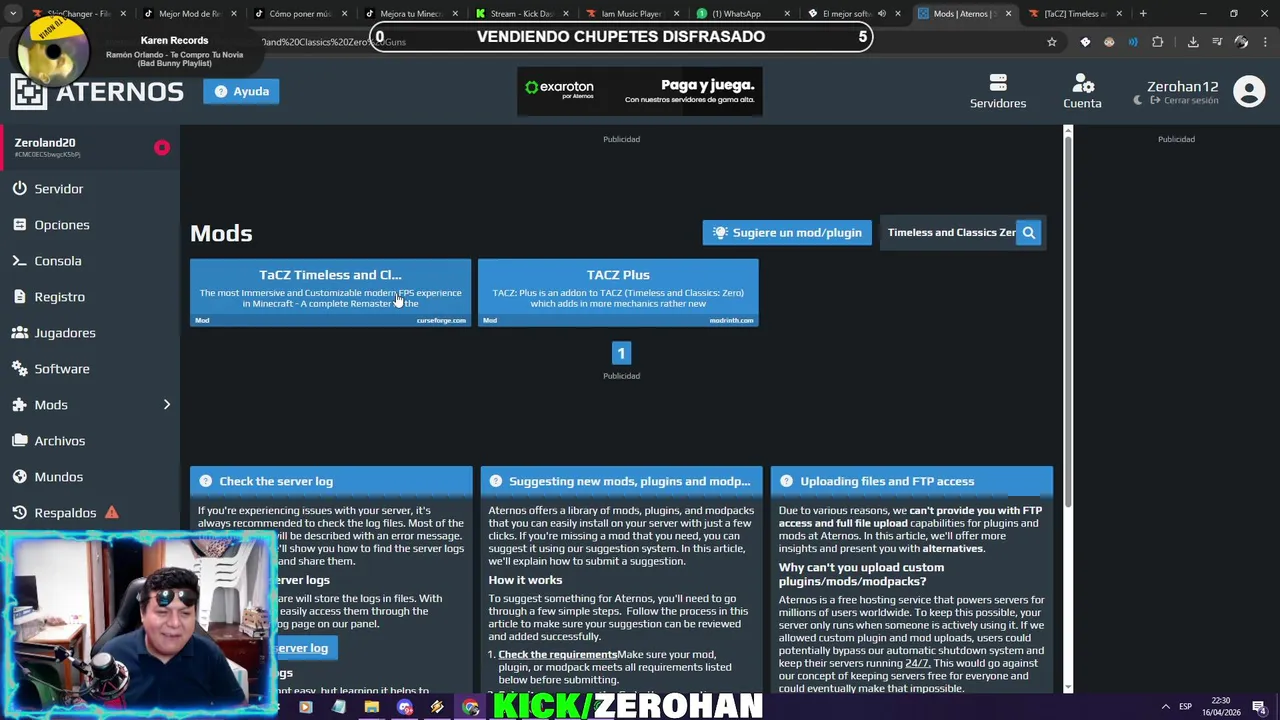Open File Explorer from the taskbar
Image resolution: width=1280 pixels, height=720 pixels.
point(371,707)
